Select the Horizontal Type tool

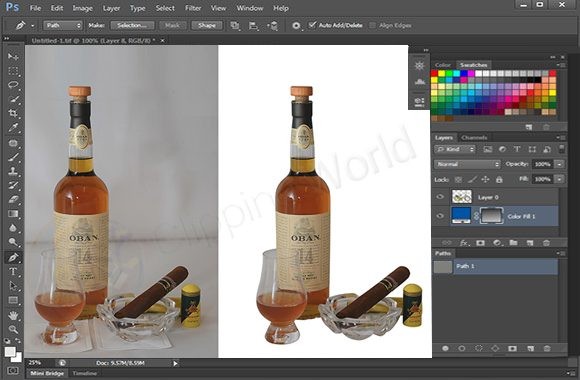coord(13,272)
